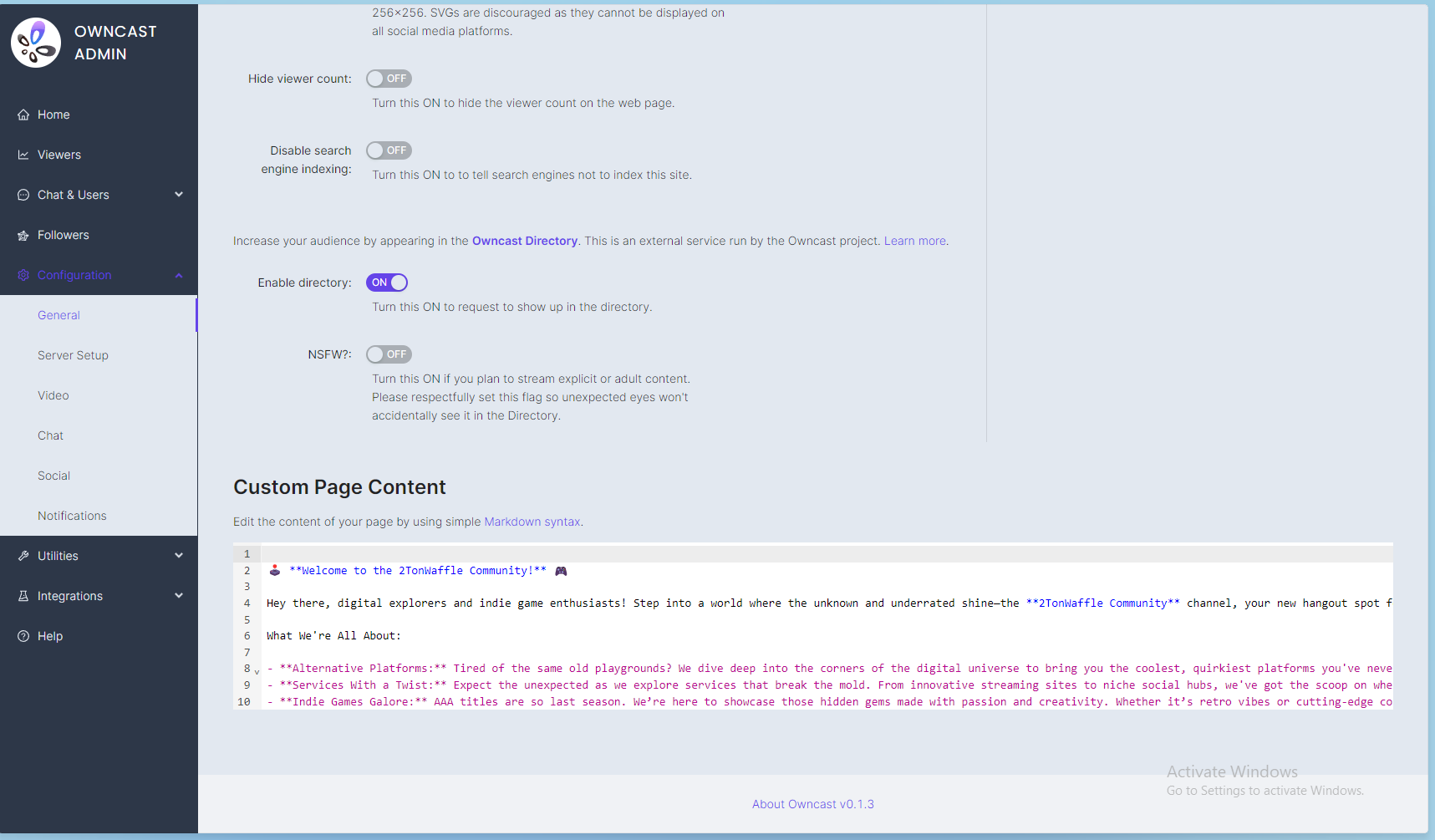Image resolution: width=1435 pixels, height=840 pixels.
Task: Select the Integrations icon
Action: tap(23, 595)
